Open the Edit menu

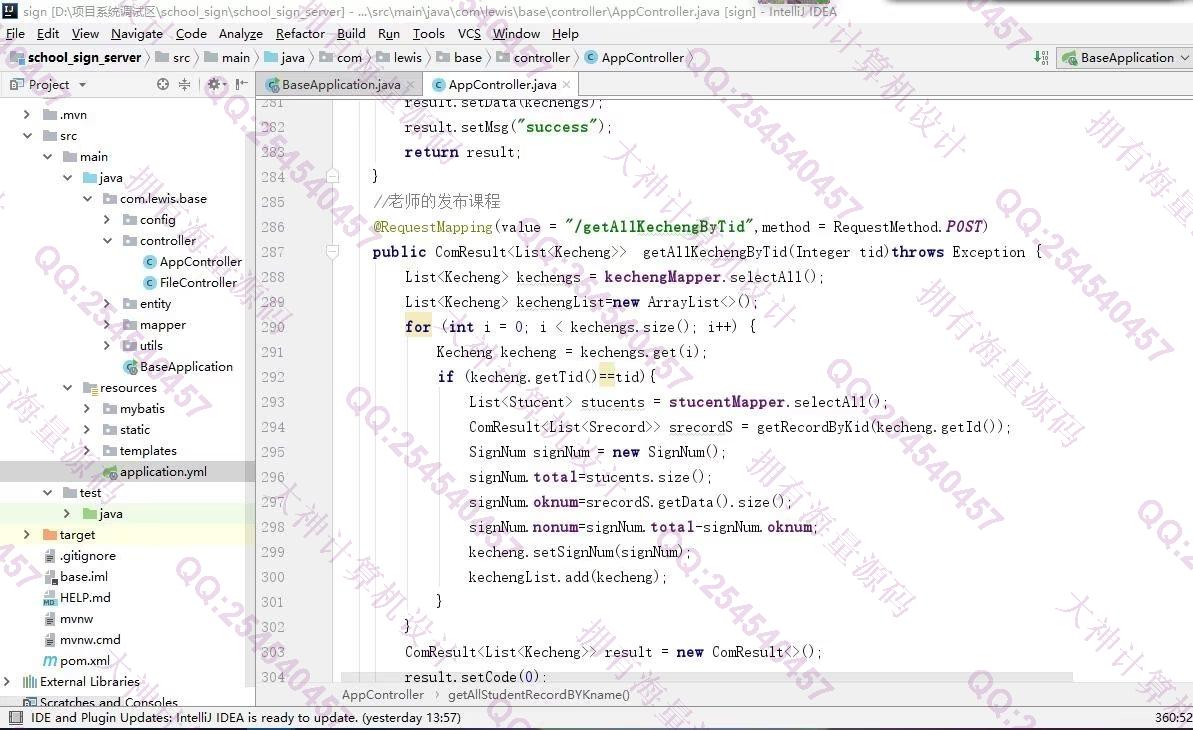pos(48,33)
